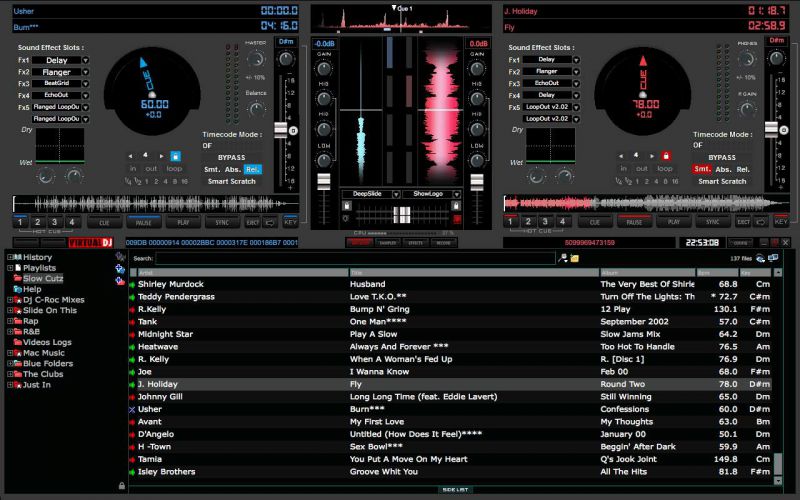Click right deck loop length increase arrow

click(x=652, y=156)
